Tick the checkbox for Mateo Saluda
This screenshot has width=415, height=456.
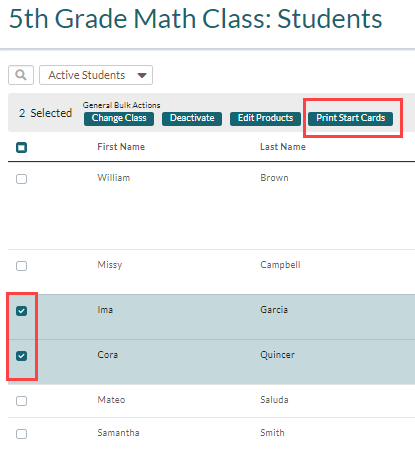[22, 401]
